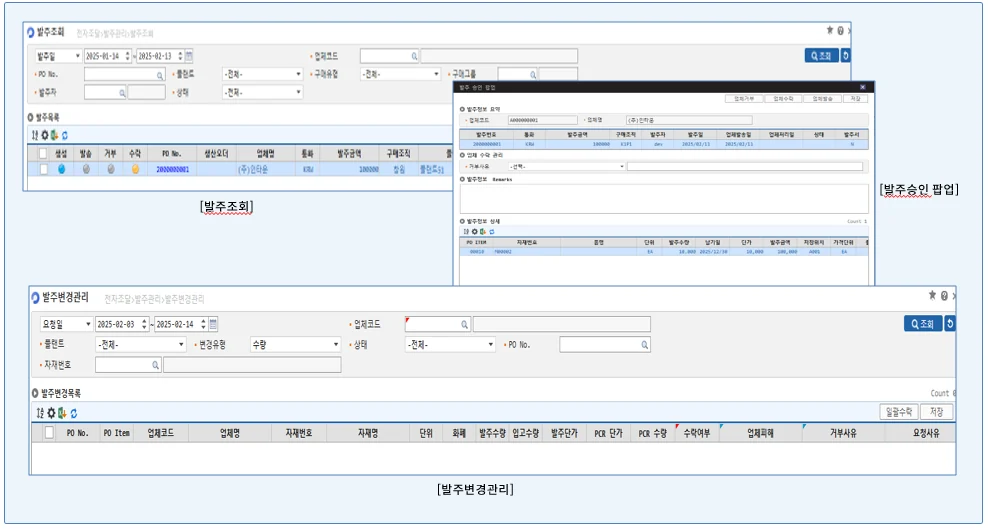Screen dimensions: 988x529
Task: Check the select-all checkbox in 발주목록 header
Action: tap(42, 153)
